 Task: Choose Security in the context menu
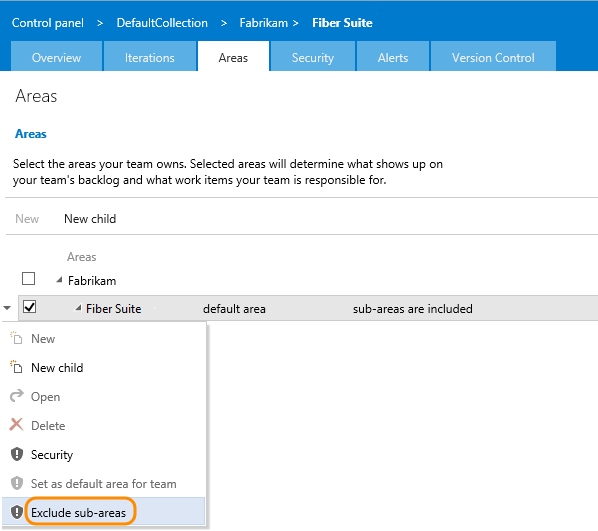coord(104,455)
